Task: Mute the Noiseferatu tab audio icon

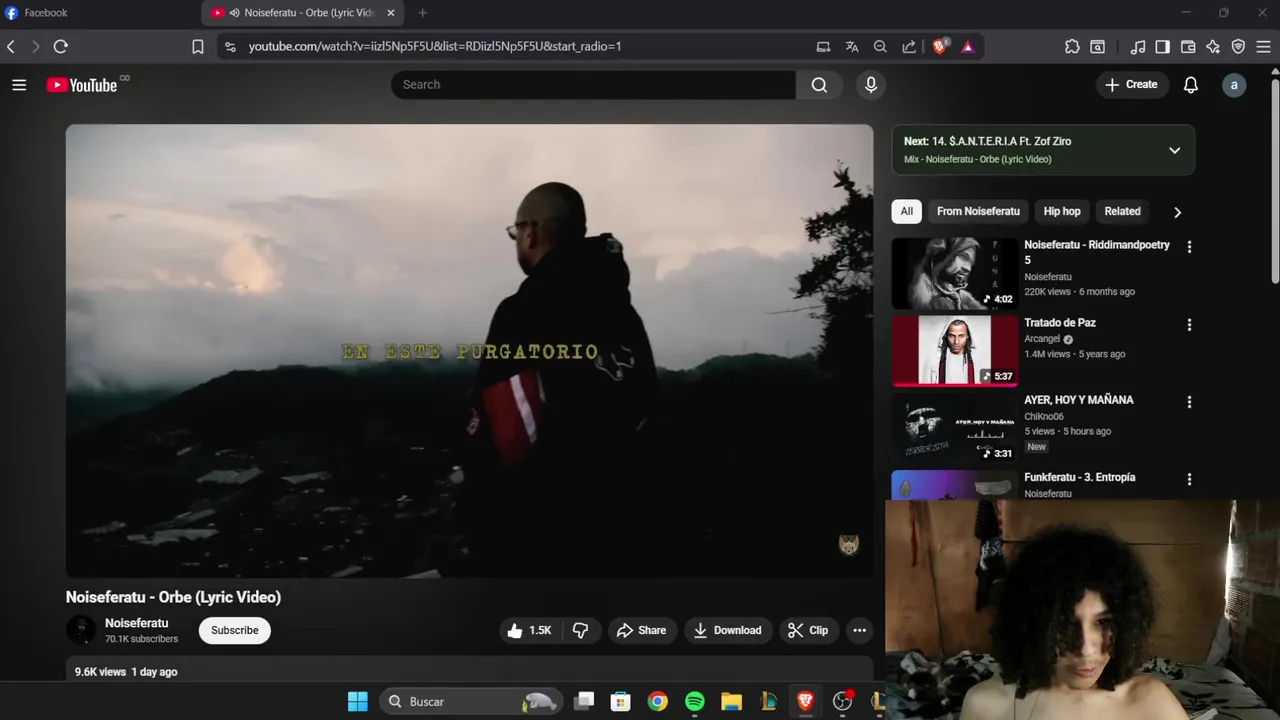Action: [234, 13]
